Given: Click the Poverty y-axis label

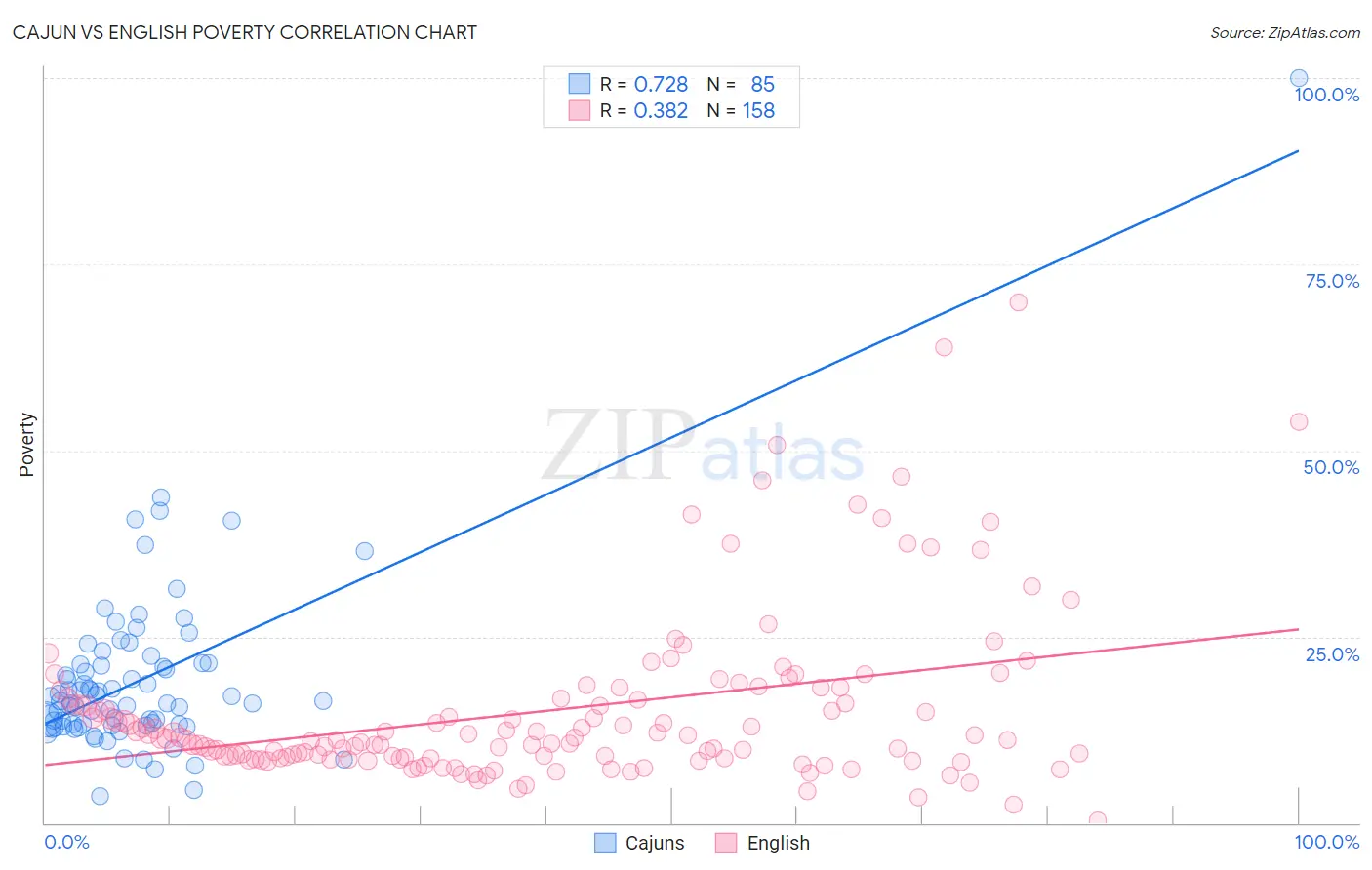Looking at the screenshot, I should pos(26,445).
